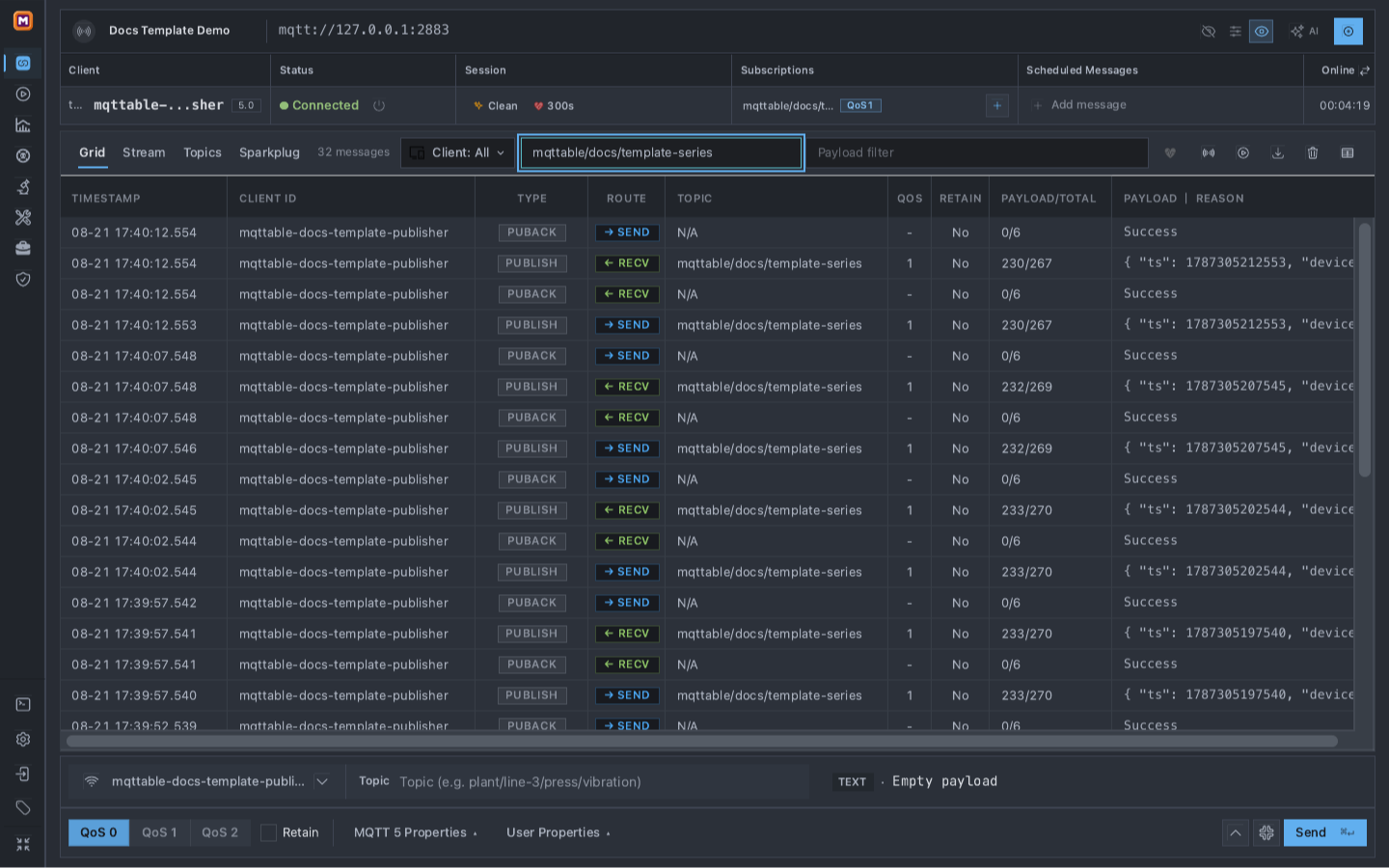Open the terminal console icon in sidebar
The image size is (1389, 868).
pyautogui.click(x=23, y=705)
